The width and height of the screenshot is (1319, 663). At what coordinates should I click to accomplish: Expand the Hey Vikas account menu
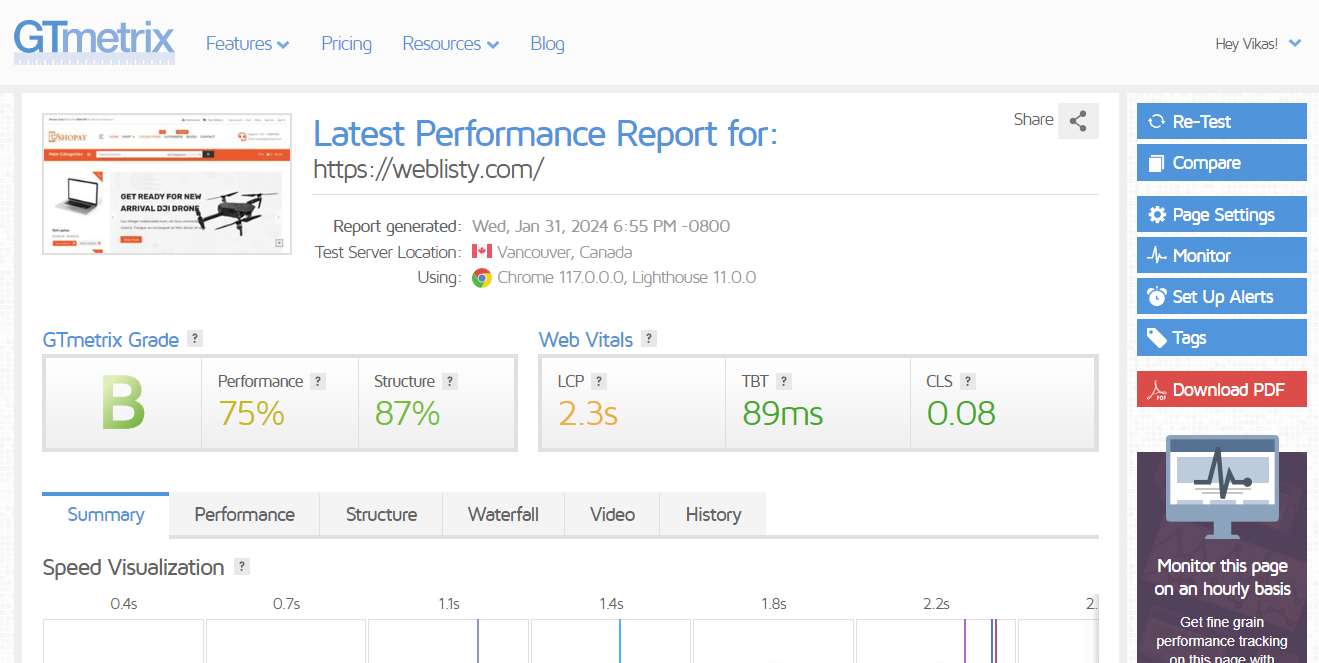[x=1258, y=44]
